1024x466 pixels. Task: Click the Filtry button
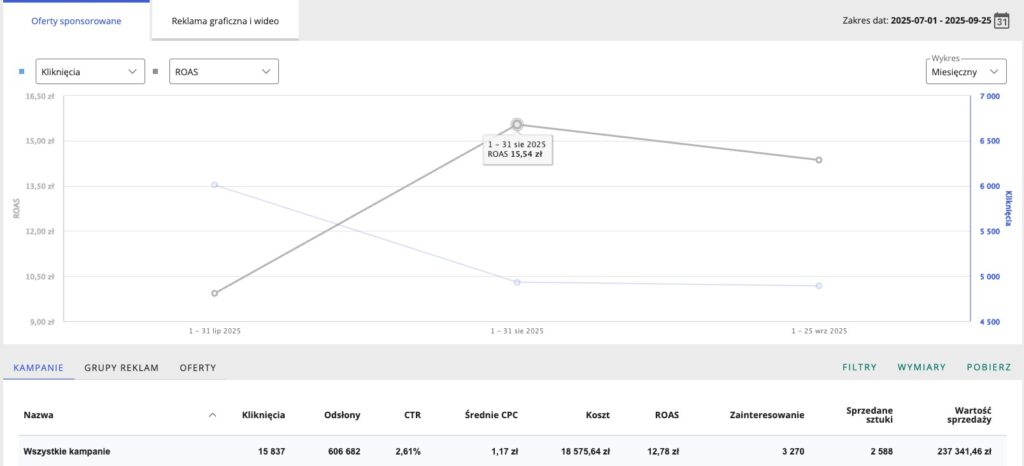click(859, 368)
